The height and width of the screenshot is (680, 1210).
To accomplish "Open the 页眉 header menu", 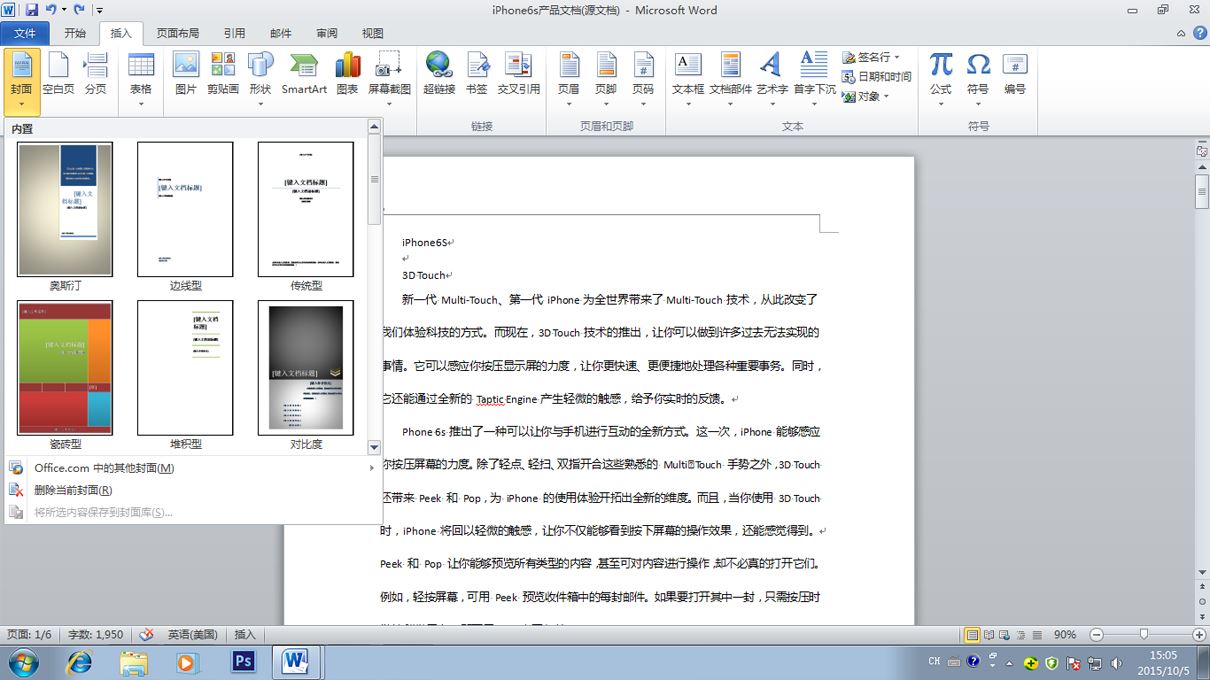I will click(x=569, y=80).
